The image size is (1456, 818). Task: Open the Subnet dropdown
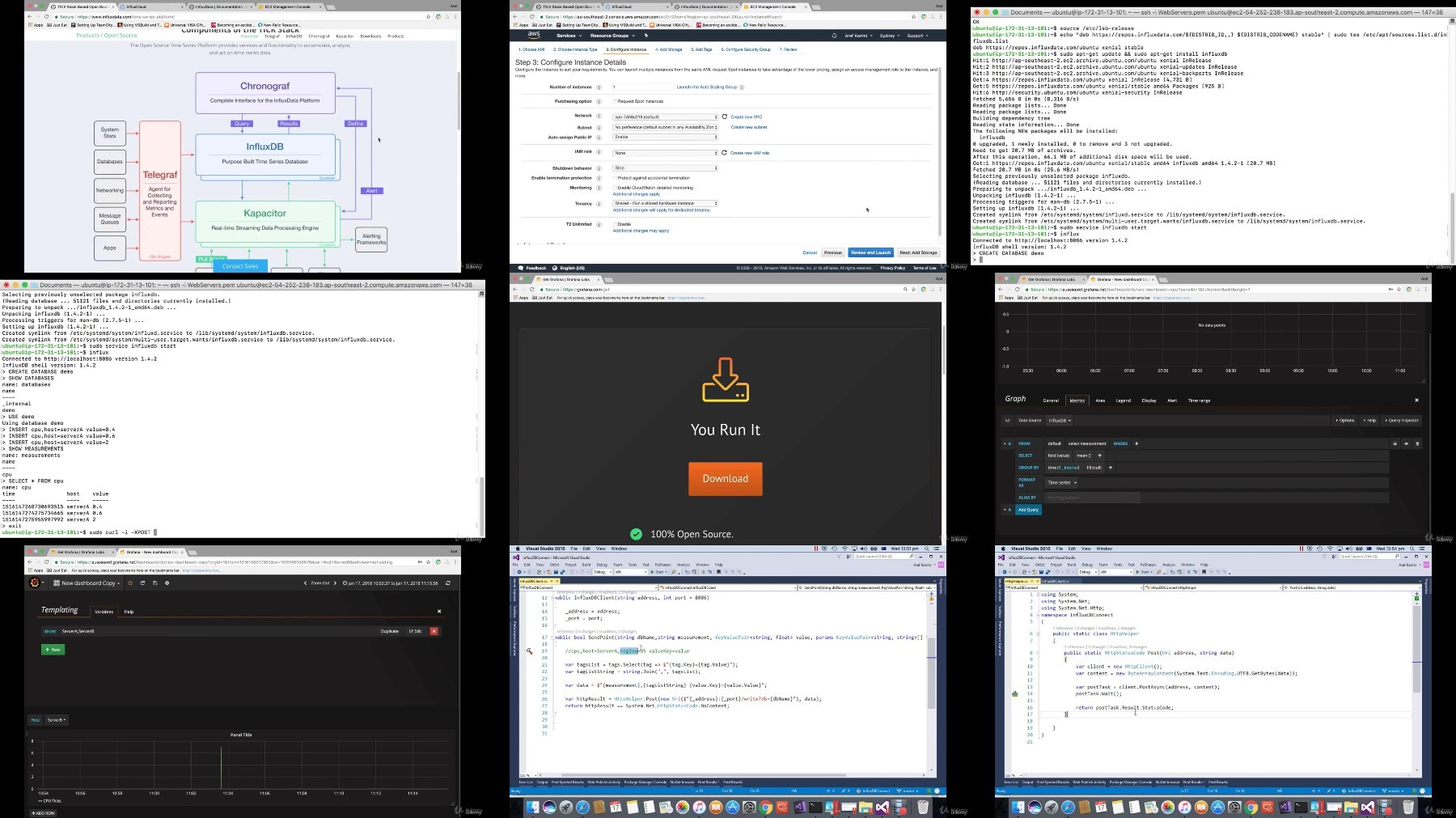665,127
